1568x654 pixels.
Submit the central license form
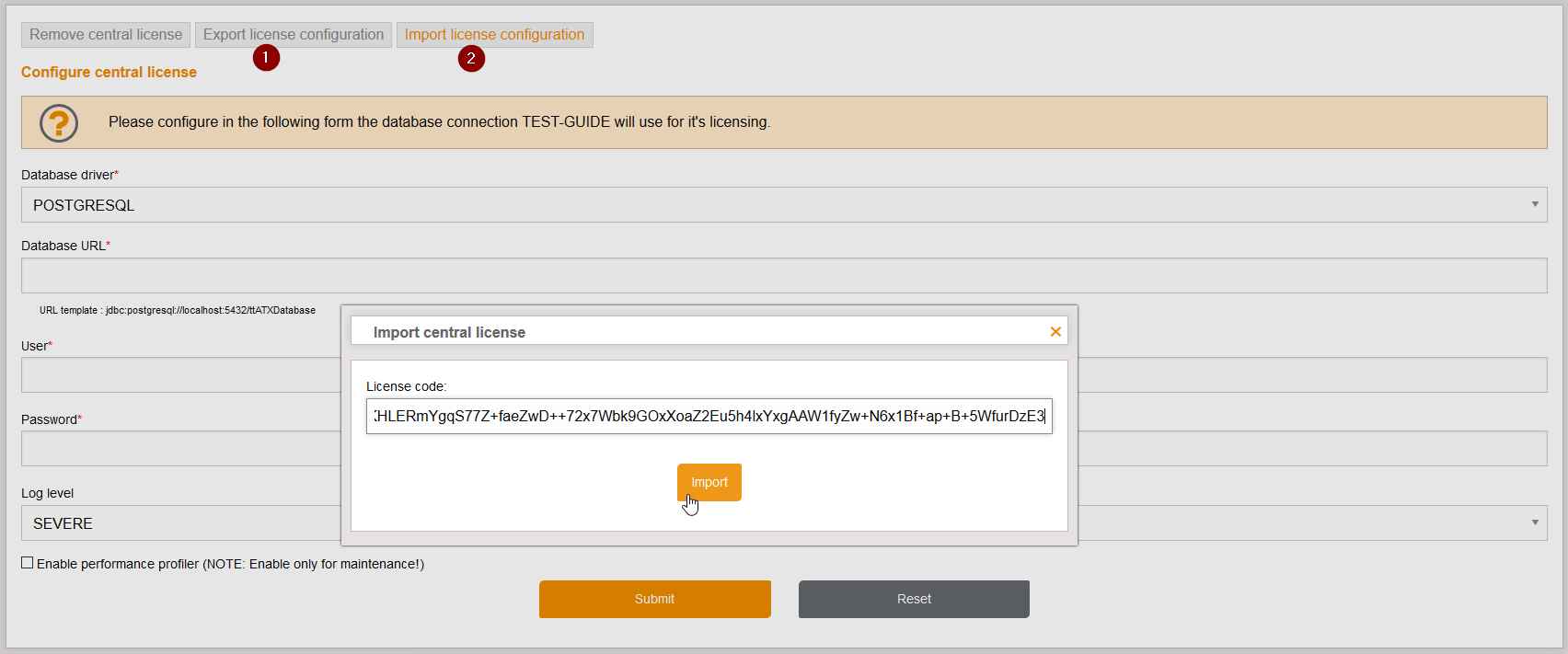click(x=654, y=599)
